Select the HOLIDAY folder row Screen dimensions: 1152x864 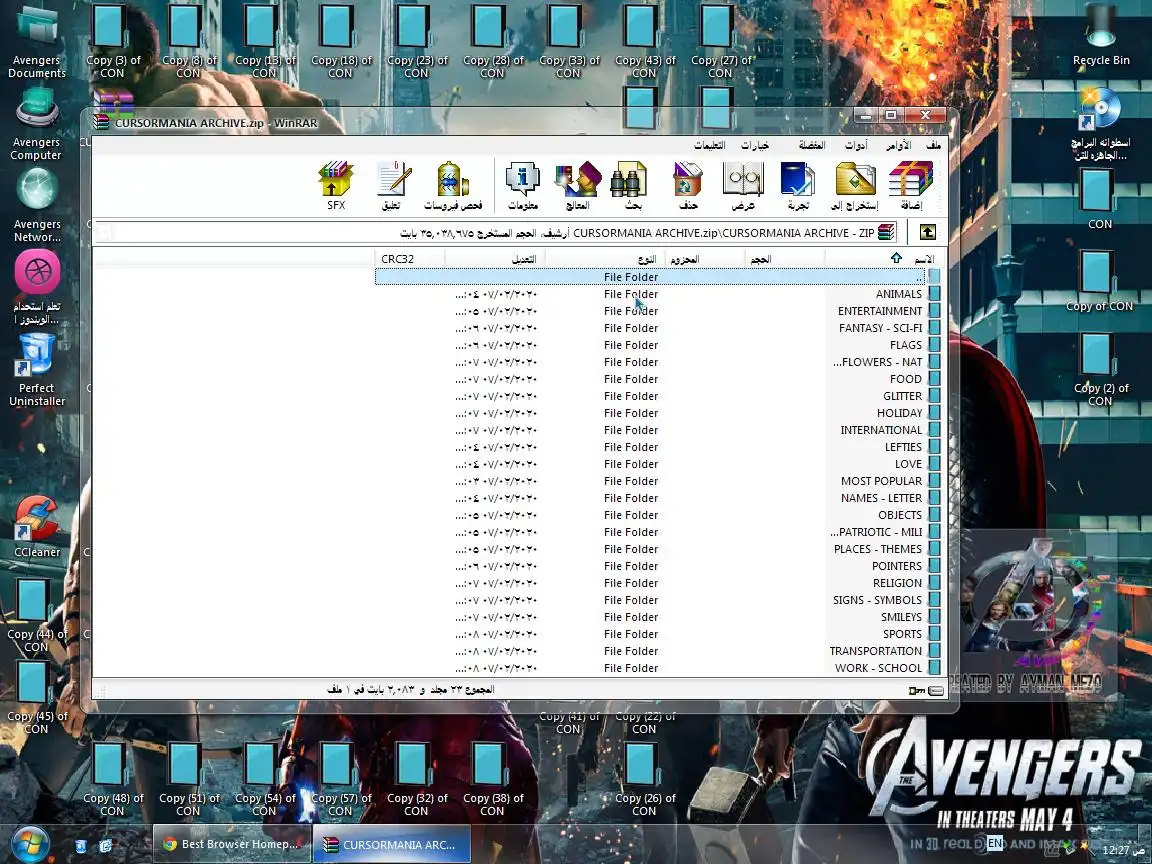(658, 413)
